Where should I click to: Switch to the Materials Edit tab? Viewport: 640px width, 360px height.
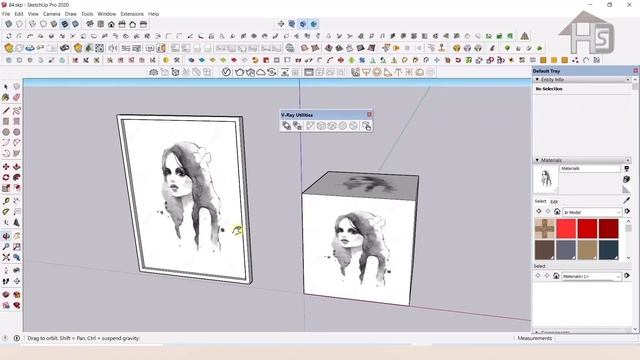[554, 202]
